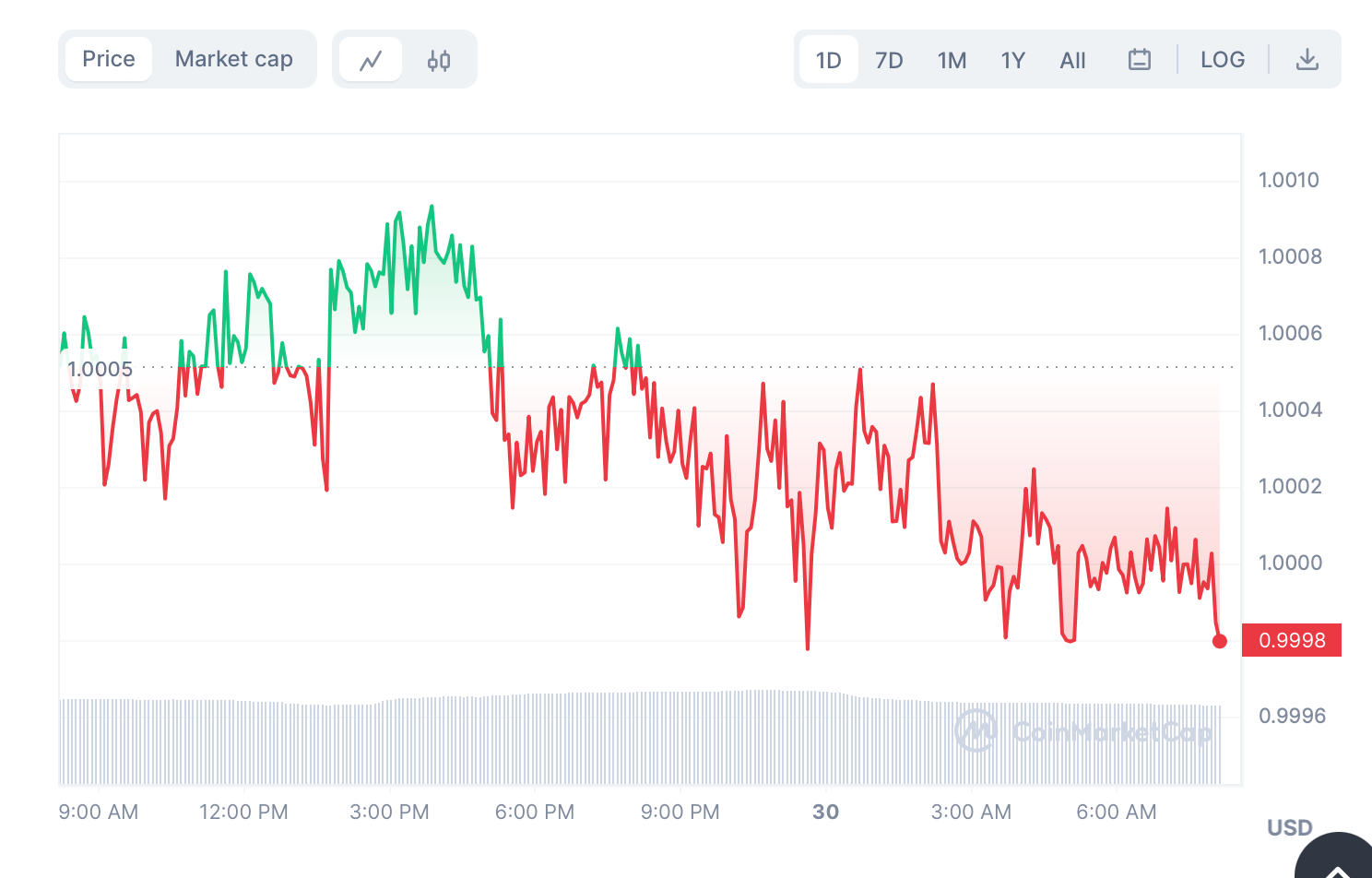Click the 1.0008 axis value
Screen dimensions: 1372x878
(x=1290, y=256)
